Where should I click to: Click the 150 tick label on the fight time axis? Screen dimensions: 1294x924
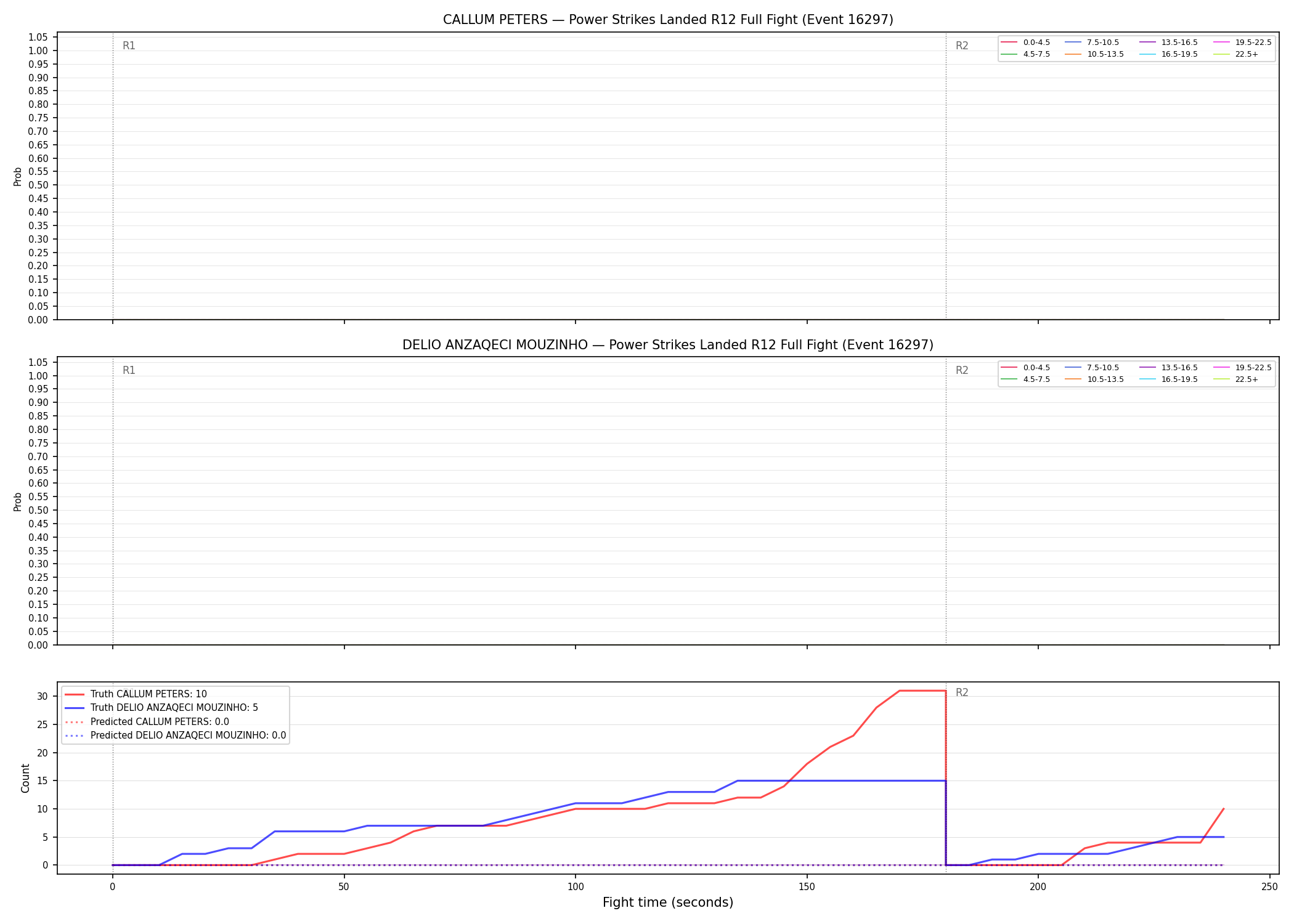pyautogui.click(x=807, y=887)
